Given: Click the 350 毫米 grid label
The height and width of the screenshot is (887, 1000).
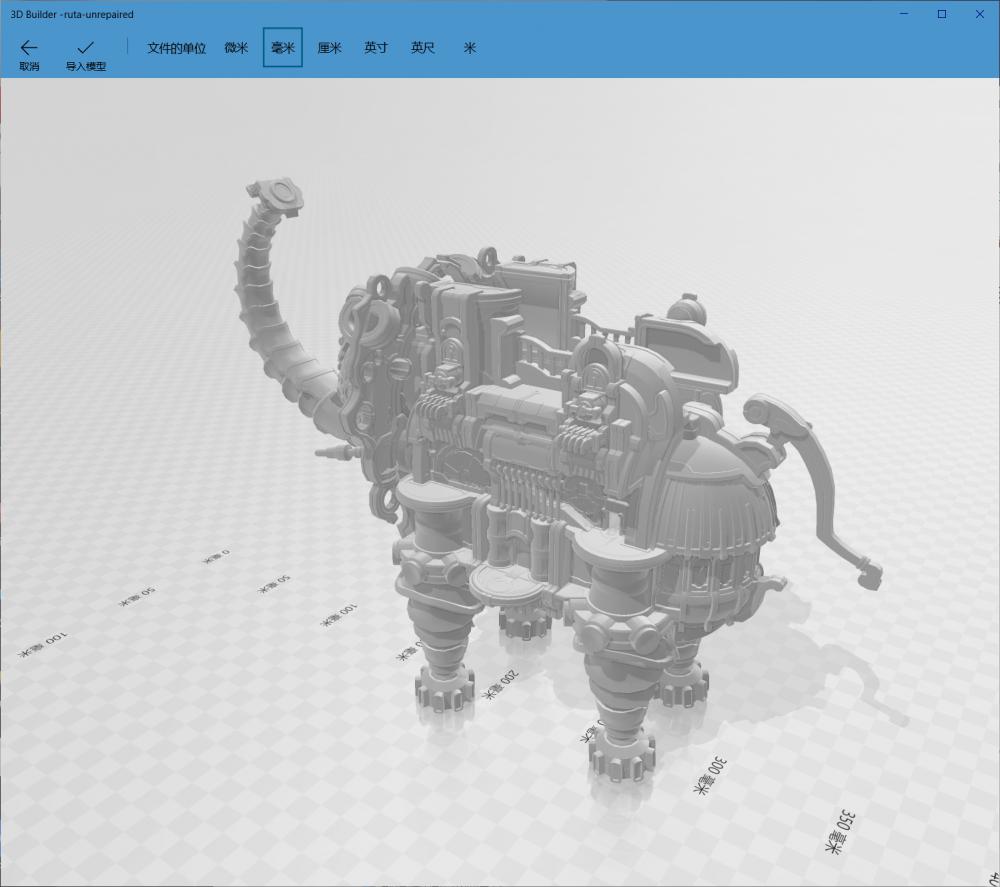Looking at the screenshot, I should tap(840, 832).
